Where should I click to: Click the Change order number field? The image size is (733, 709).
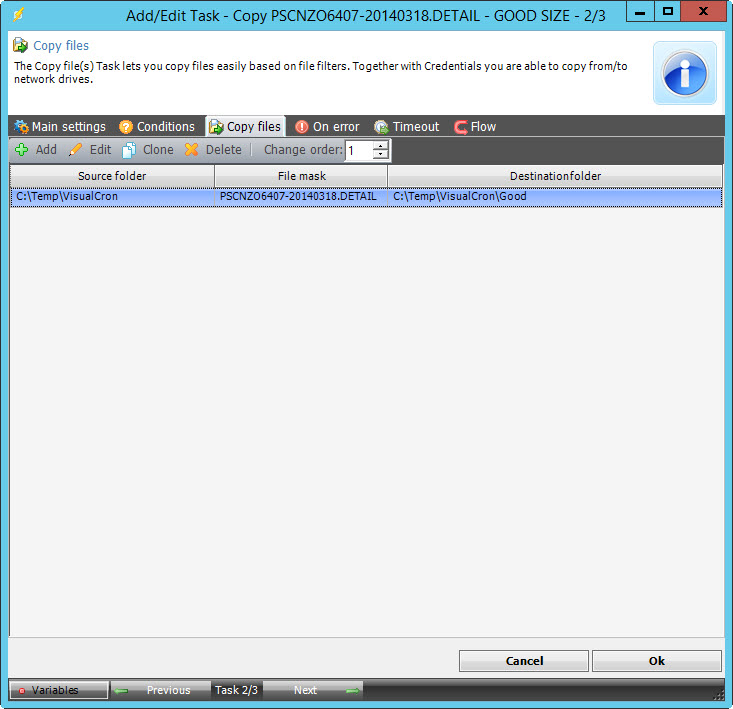358,151
